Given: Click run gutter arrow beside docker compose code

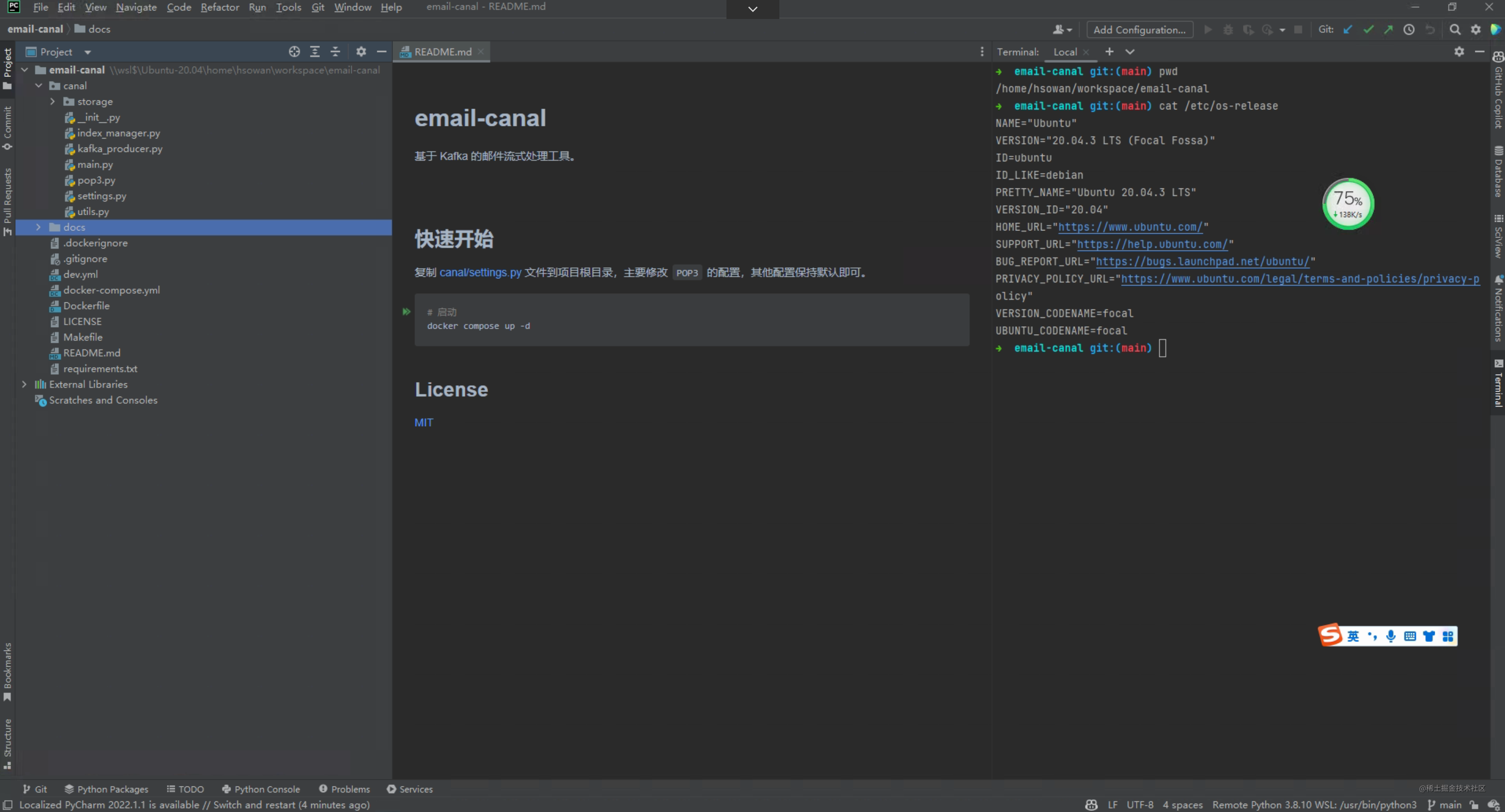Looking at the screenshot, I should pos(407,312).
